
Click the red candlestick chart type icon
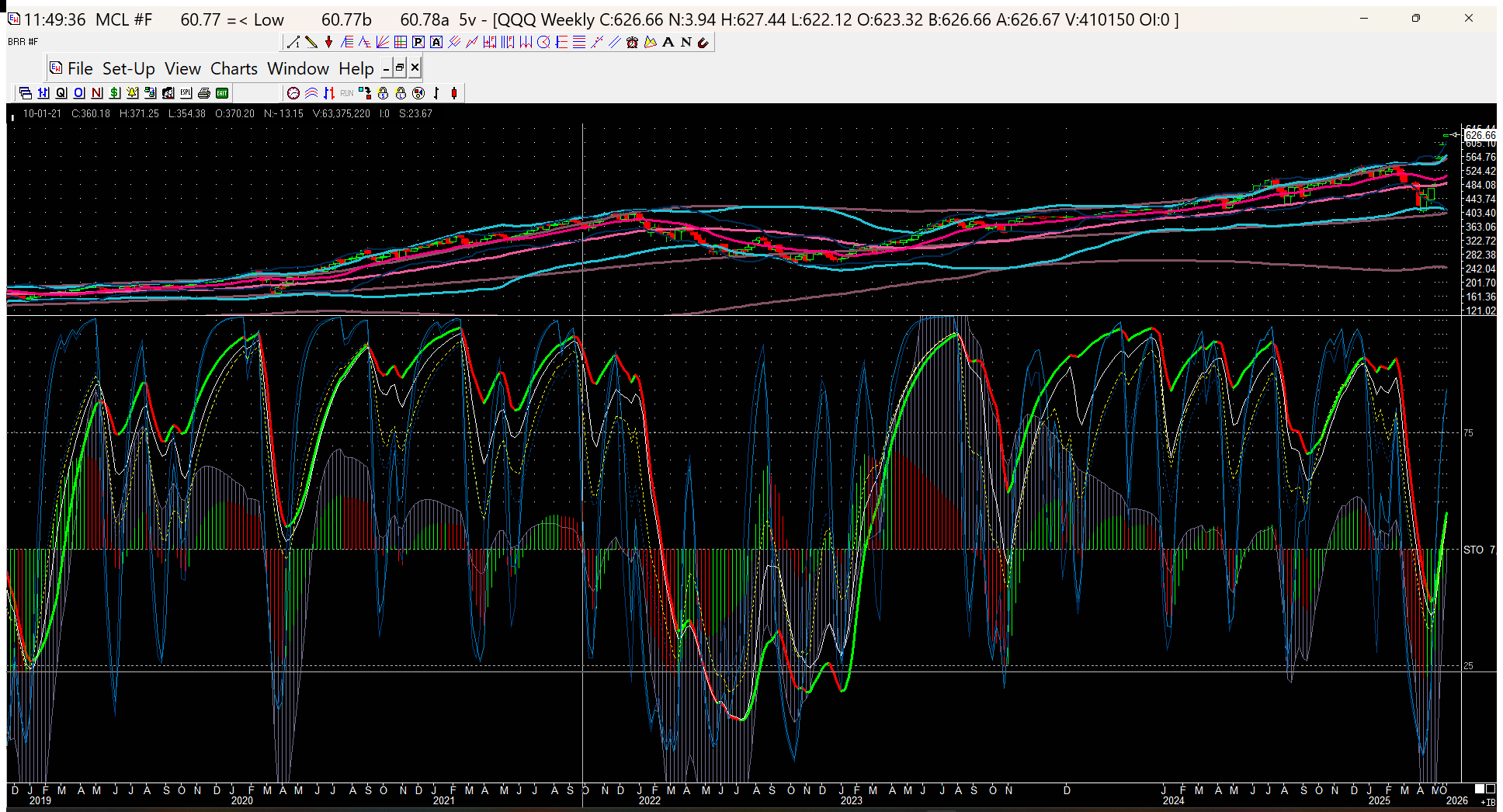[454, 93]
